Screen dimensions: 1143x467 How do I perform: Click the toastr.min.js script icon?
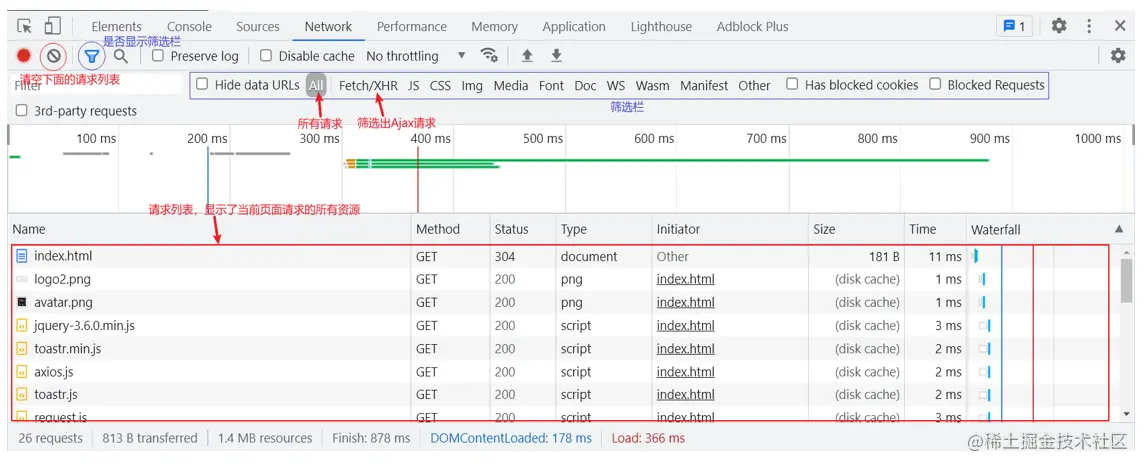tap(22, 348)
